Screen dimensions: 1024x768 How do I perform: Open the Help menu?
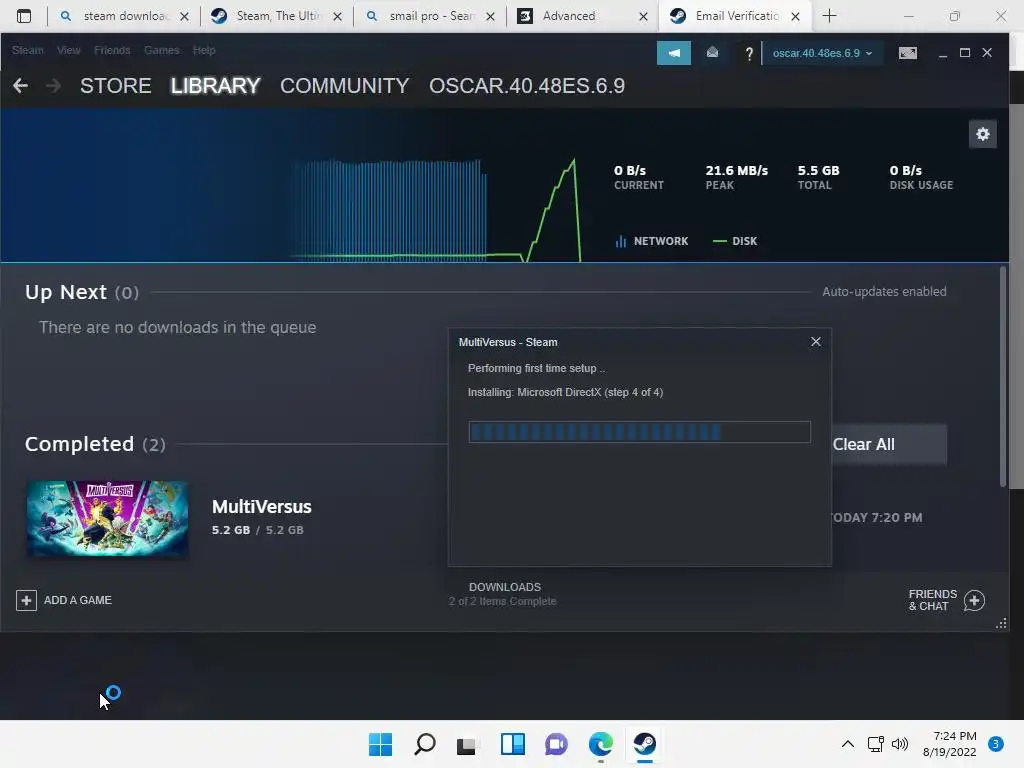[204, 50]
